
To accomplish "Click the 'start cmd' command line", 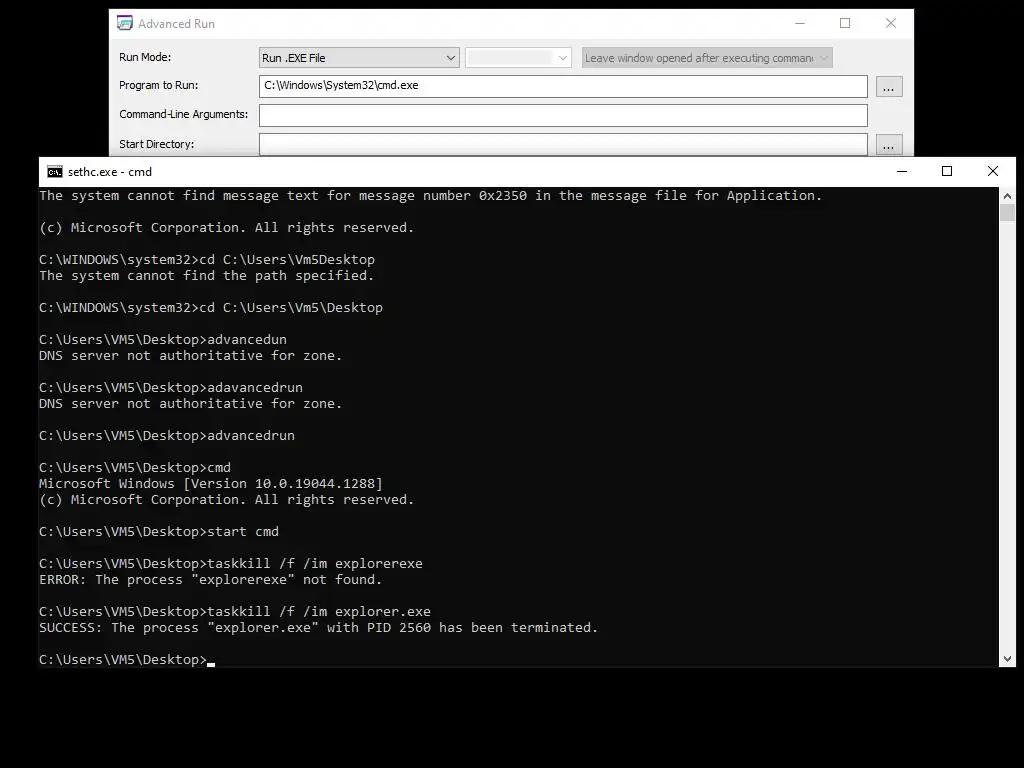I will point(159,532).
